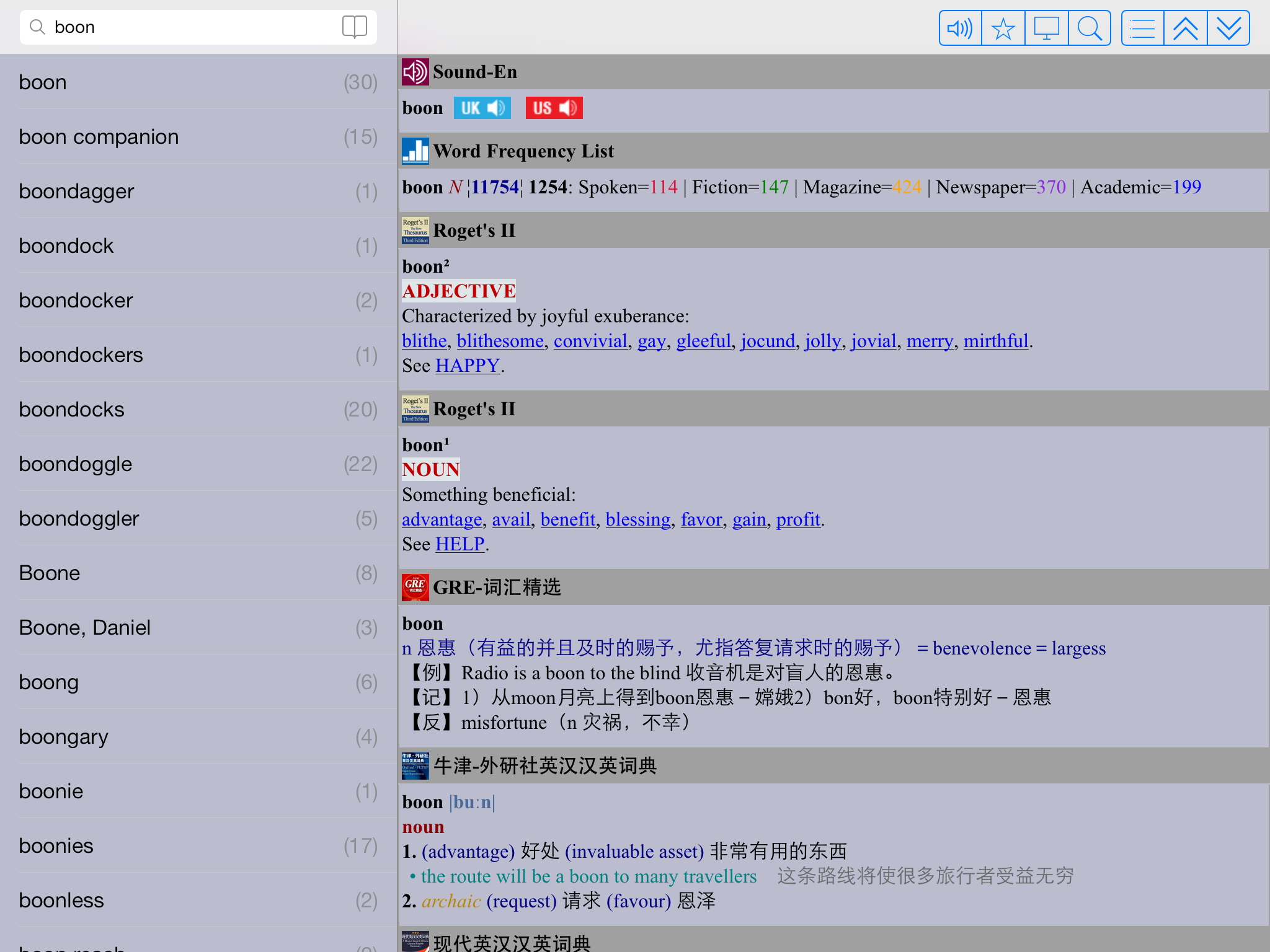This screenshot has width=1270, height=952.
Task: Play UK pronunciation of boon
Action: [482, 108]
